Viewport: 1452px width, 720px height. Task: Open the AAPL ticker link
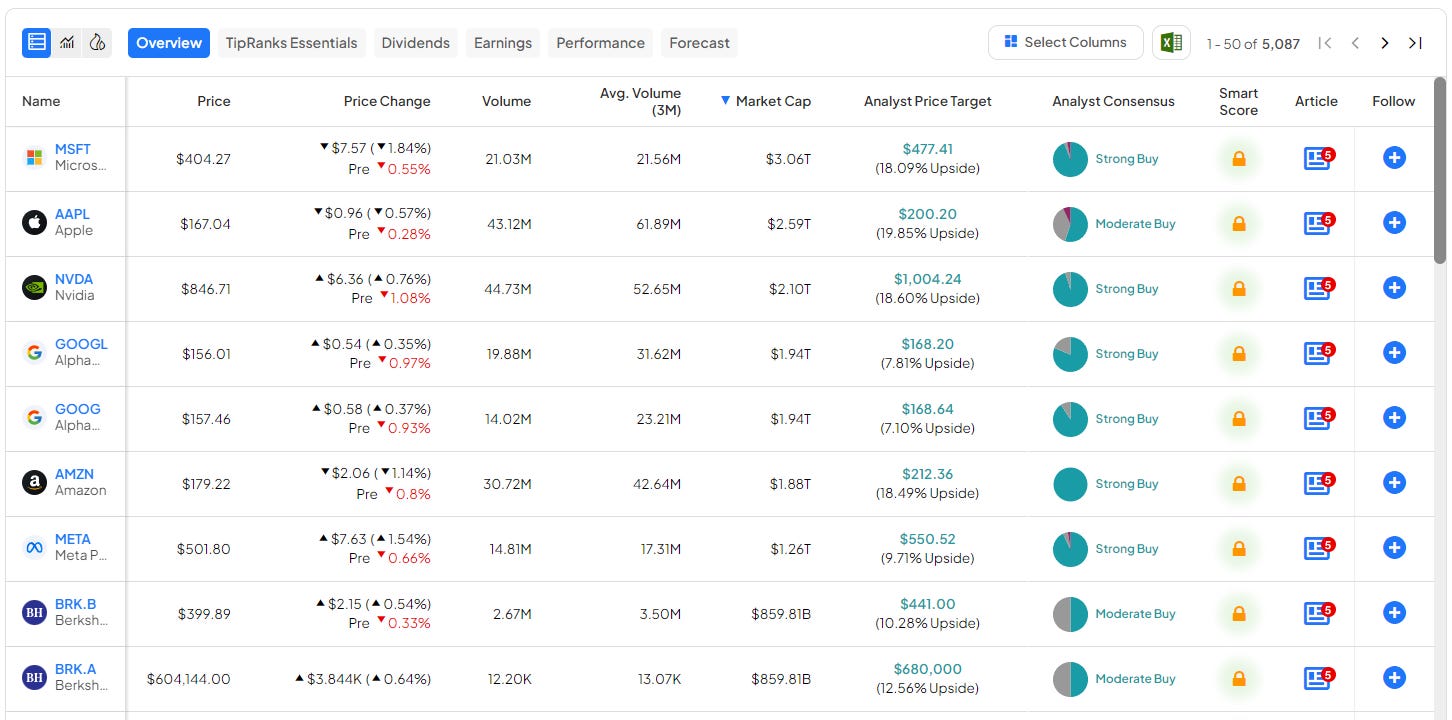[72, 214]
